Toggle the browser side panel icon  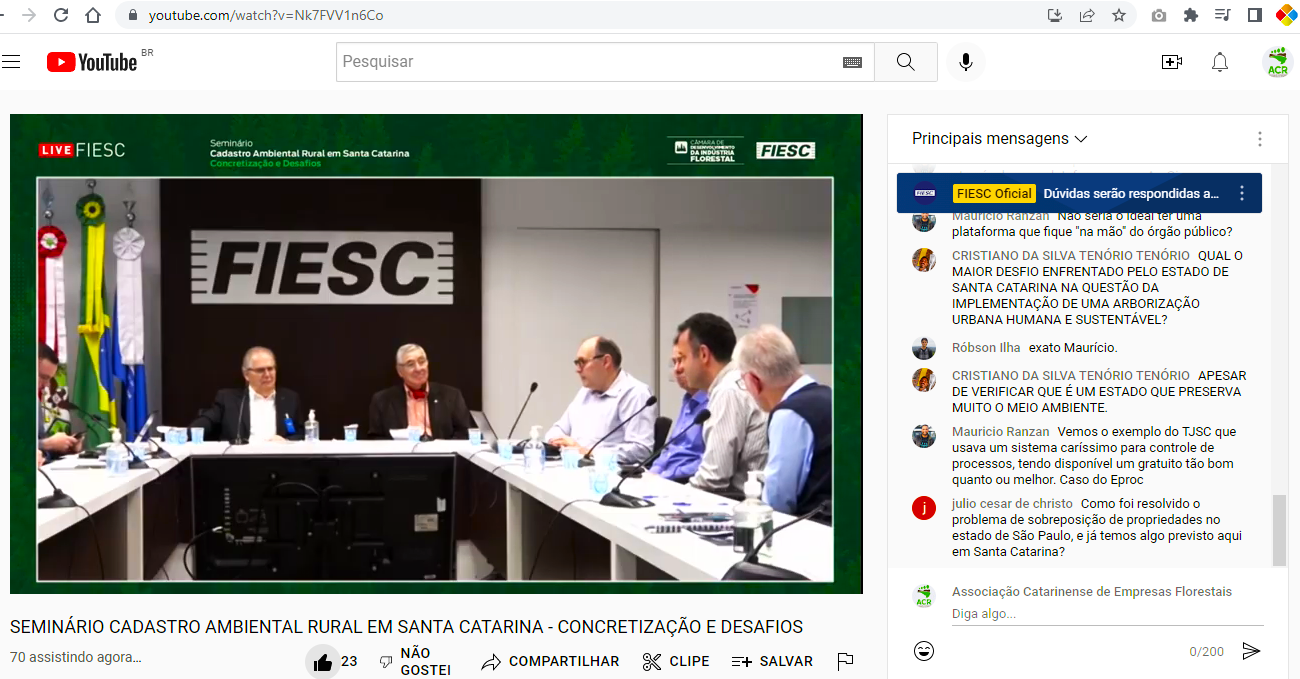click(x=1254, y=15)
